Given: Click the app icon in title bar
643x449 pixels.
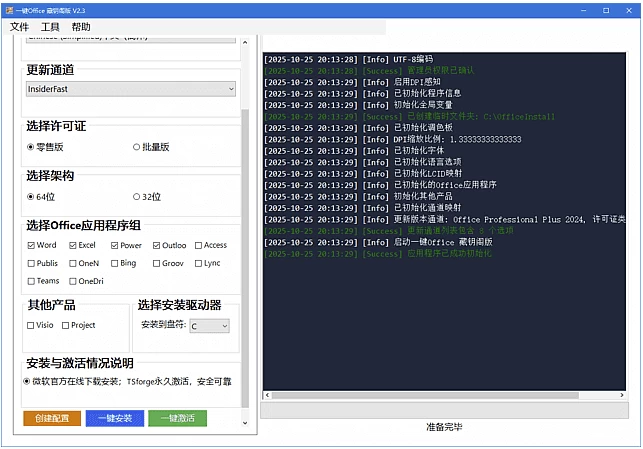Looking at the screenshot, I should pos(8,9).
